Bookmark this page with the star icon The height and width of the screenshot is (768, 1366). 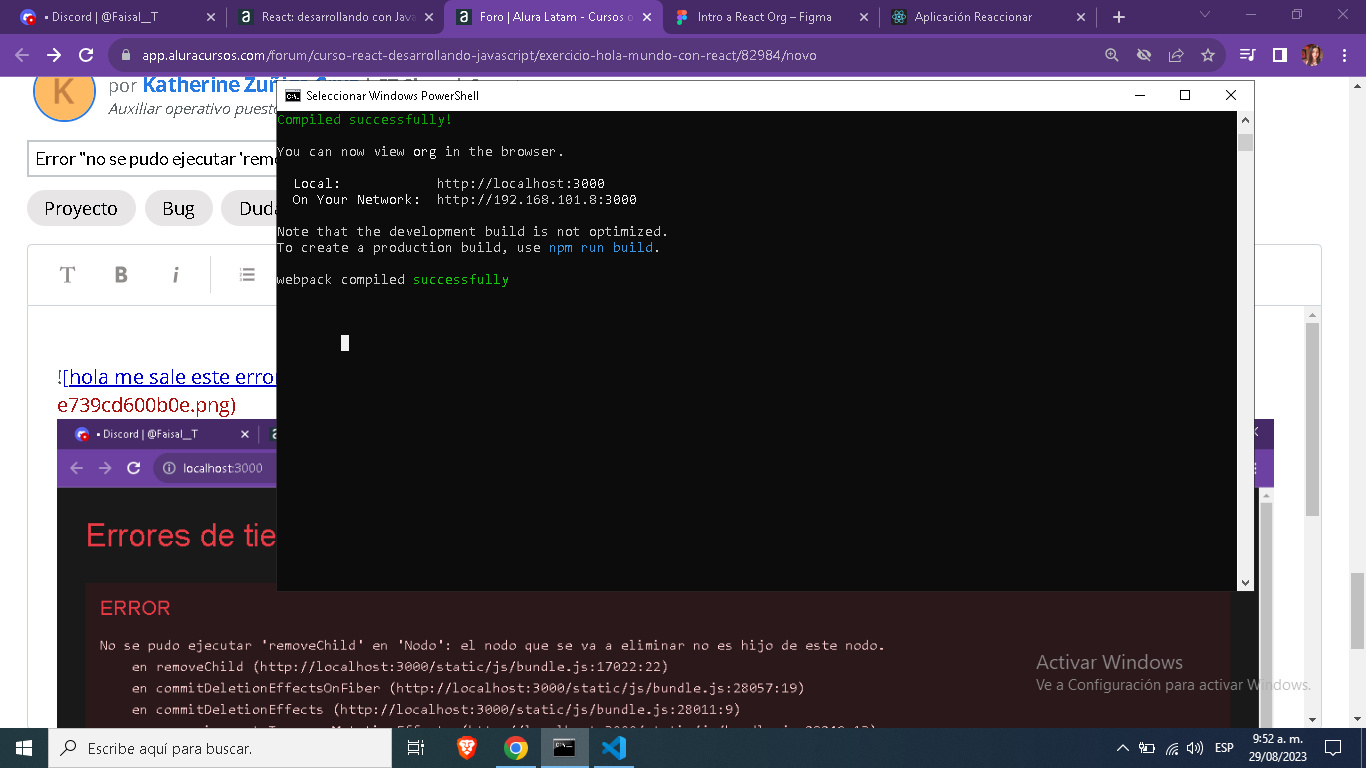[1208, 55]
